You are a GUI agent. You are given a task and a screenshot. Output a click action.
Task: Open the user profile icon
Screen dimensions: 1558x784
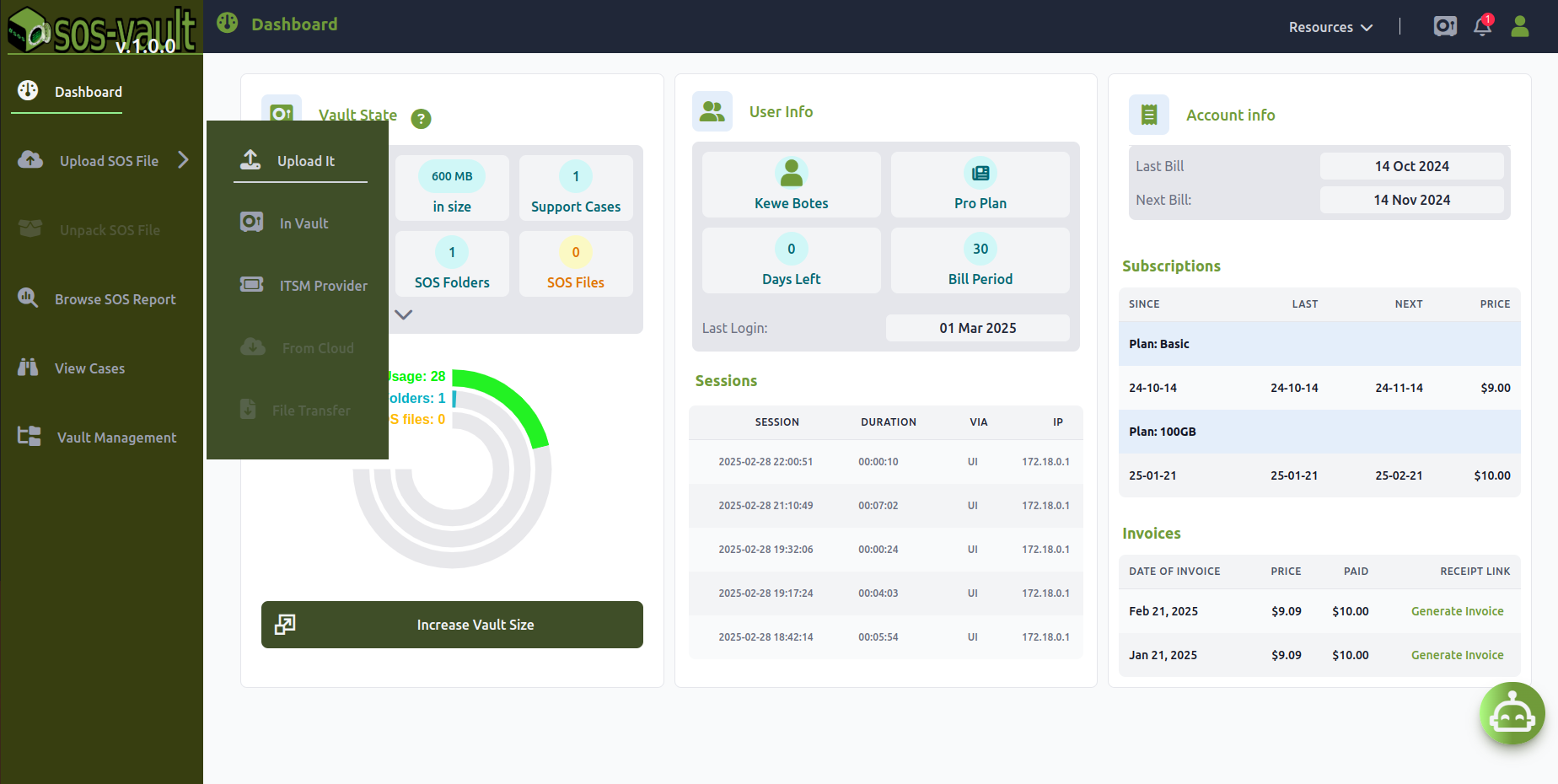tap(1520, 26)
